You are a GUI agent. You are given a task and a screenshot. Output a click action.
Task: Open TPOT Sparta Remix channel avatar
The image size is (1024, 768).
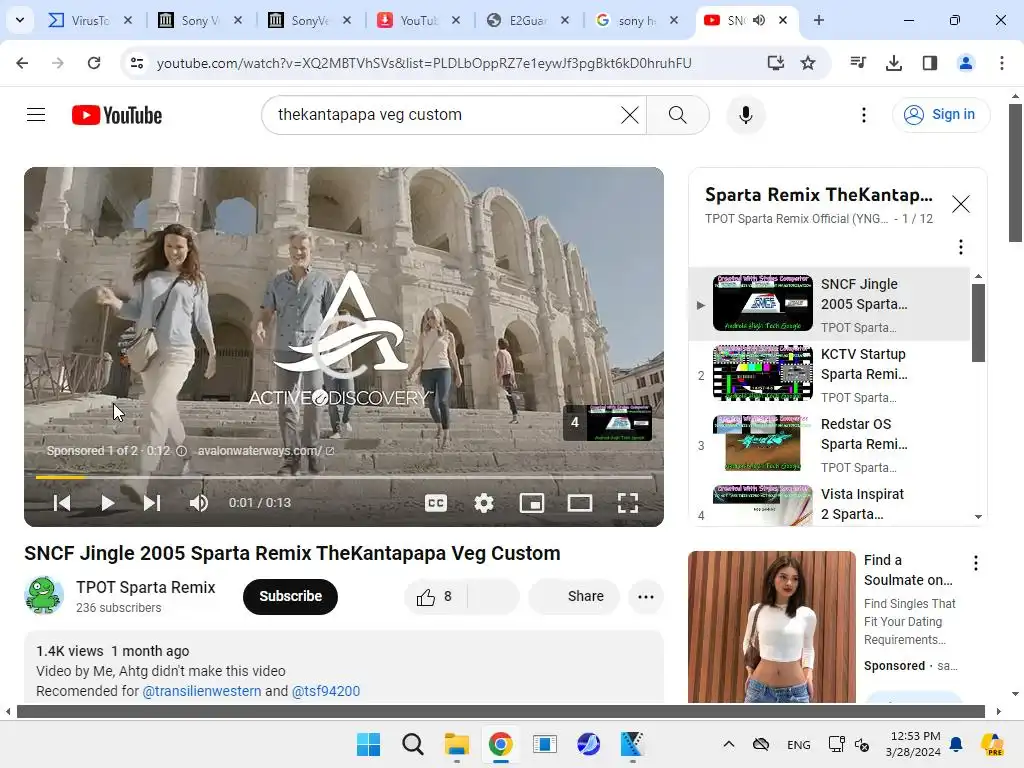(44, 596)
